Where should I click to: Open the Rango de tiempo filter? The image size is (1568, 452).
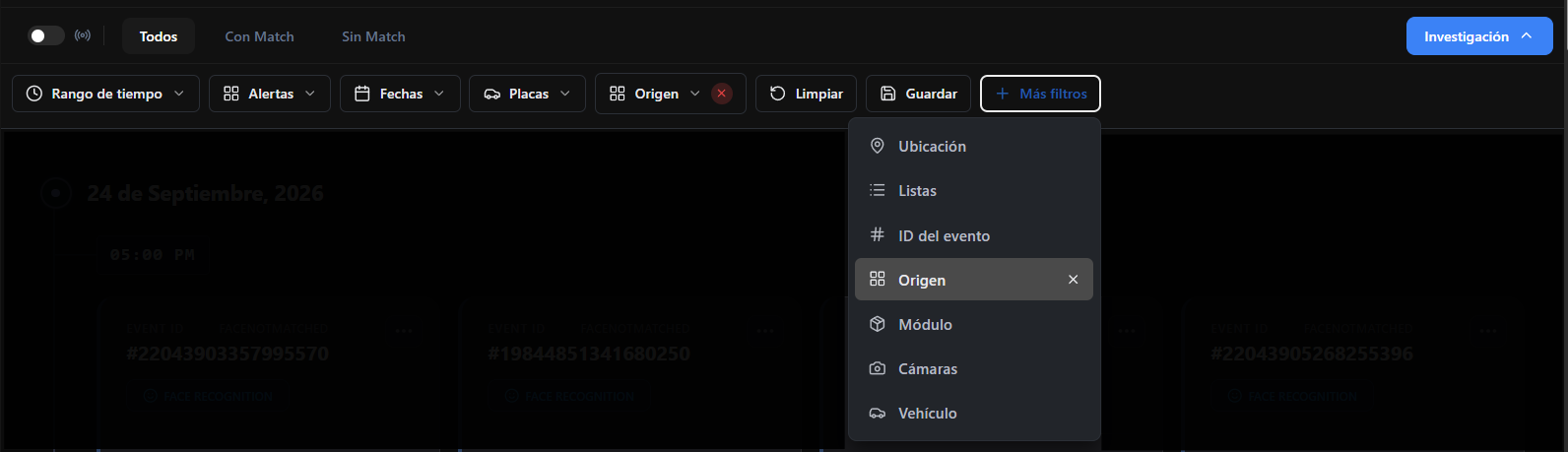point(105,94)
